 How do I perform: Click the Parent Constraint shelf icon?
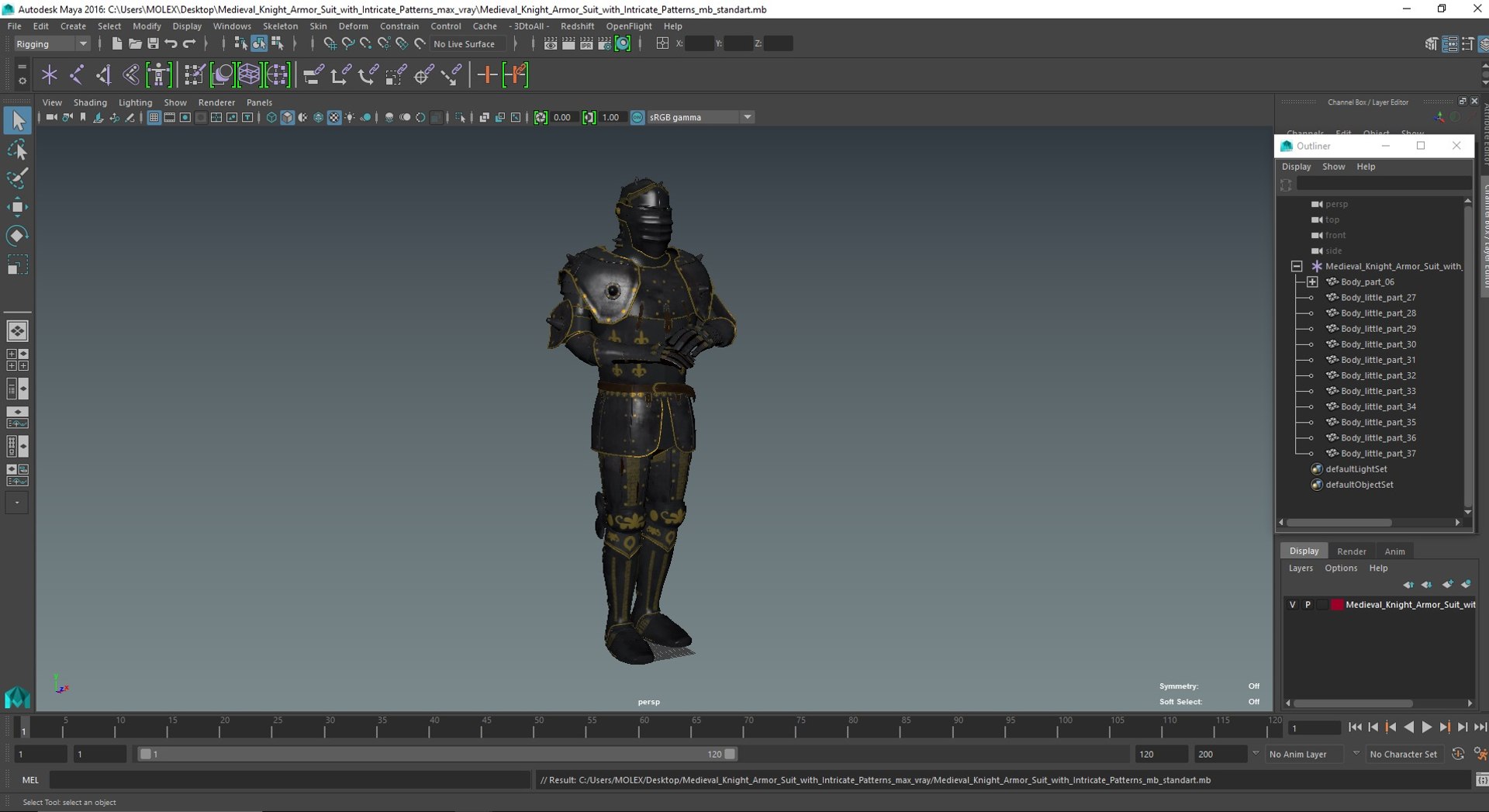(313, 74)
